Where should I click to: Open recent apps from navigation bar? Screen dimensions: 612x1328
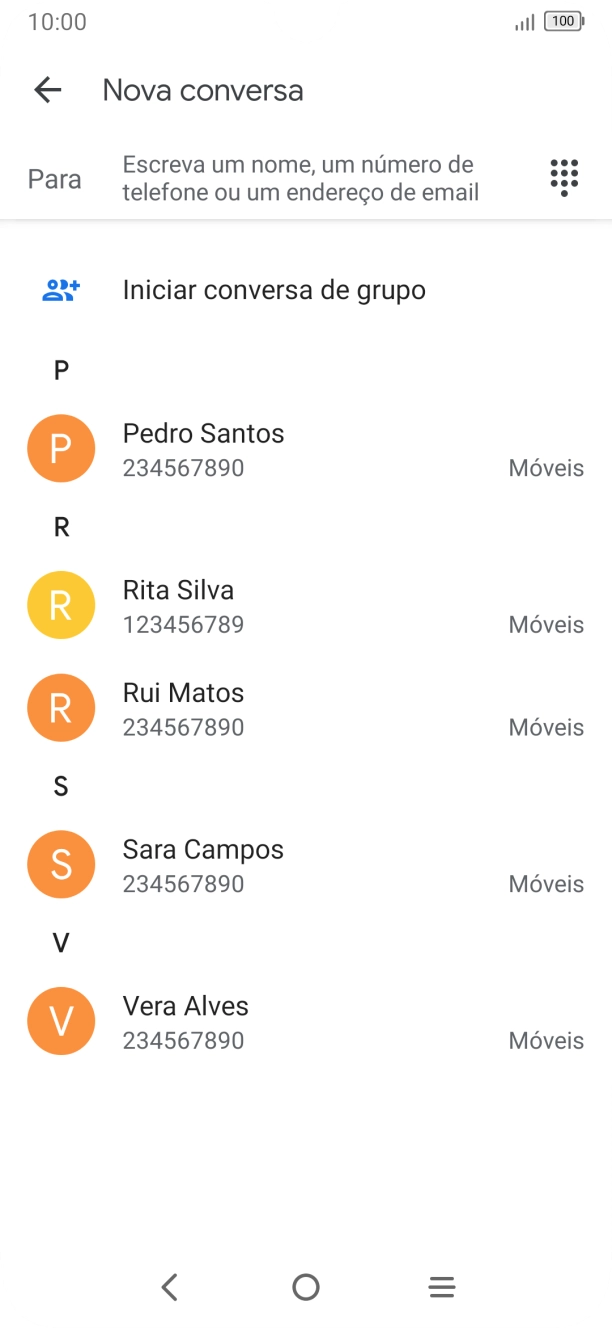pos(441,1287)
